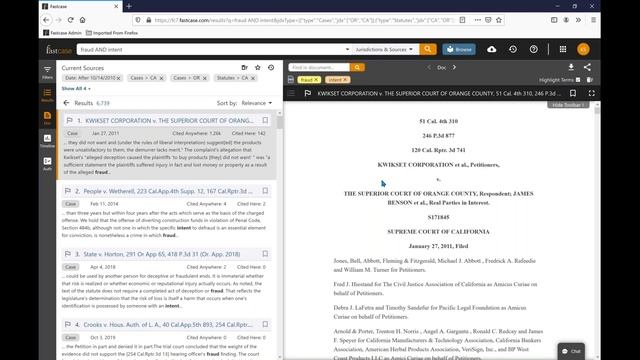Viewport: 640px width, 360px height.
Task: Click the Browse button
Action: (x=459, y=49)
